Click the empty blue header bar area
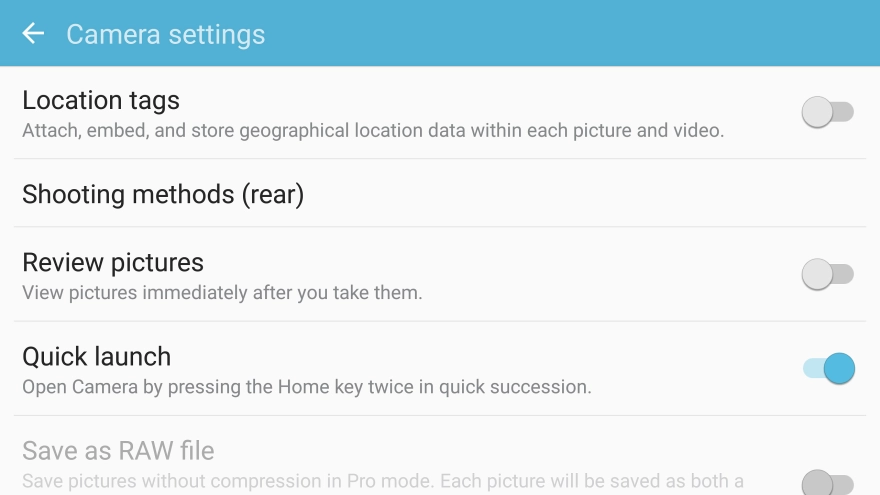 [572, 34]
